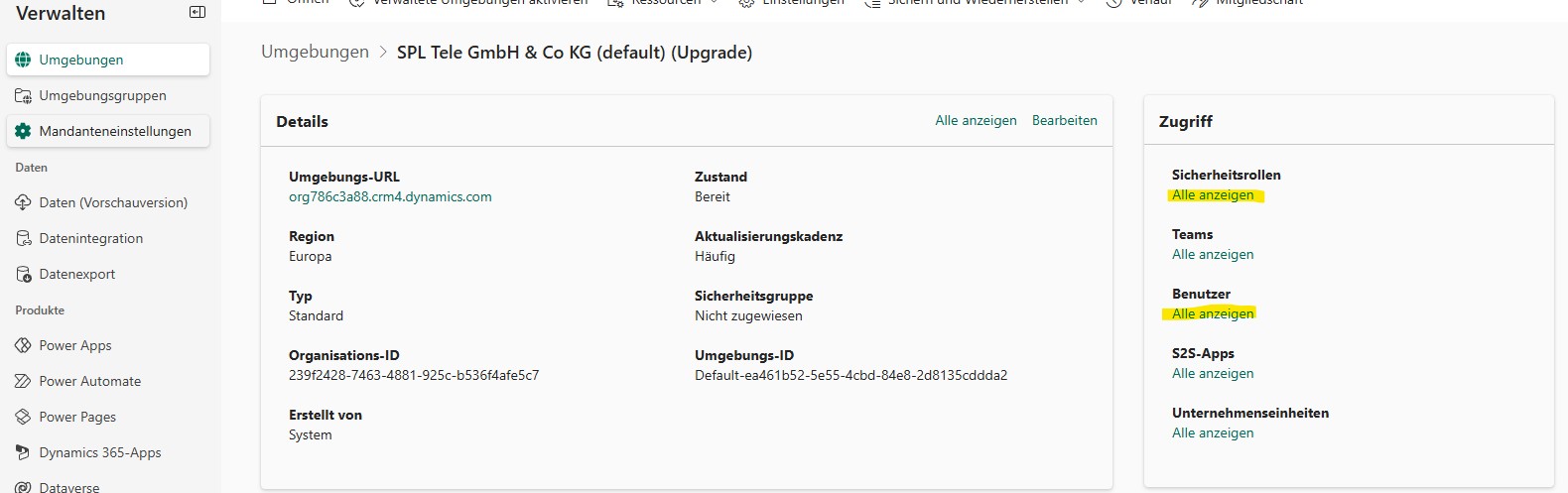This screenshot has width=1568, height=493.
Task: Click the Power Pages icon
Action: click(x=23, y=417)
